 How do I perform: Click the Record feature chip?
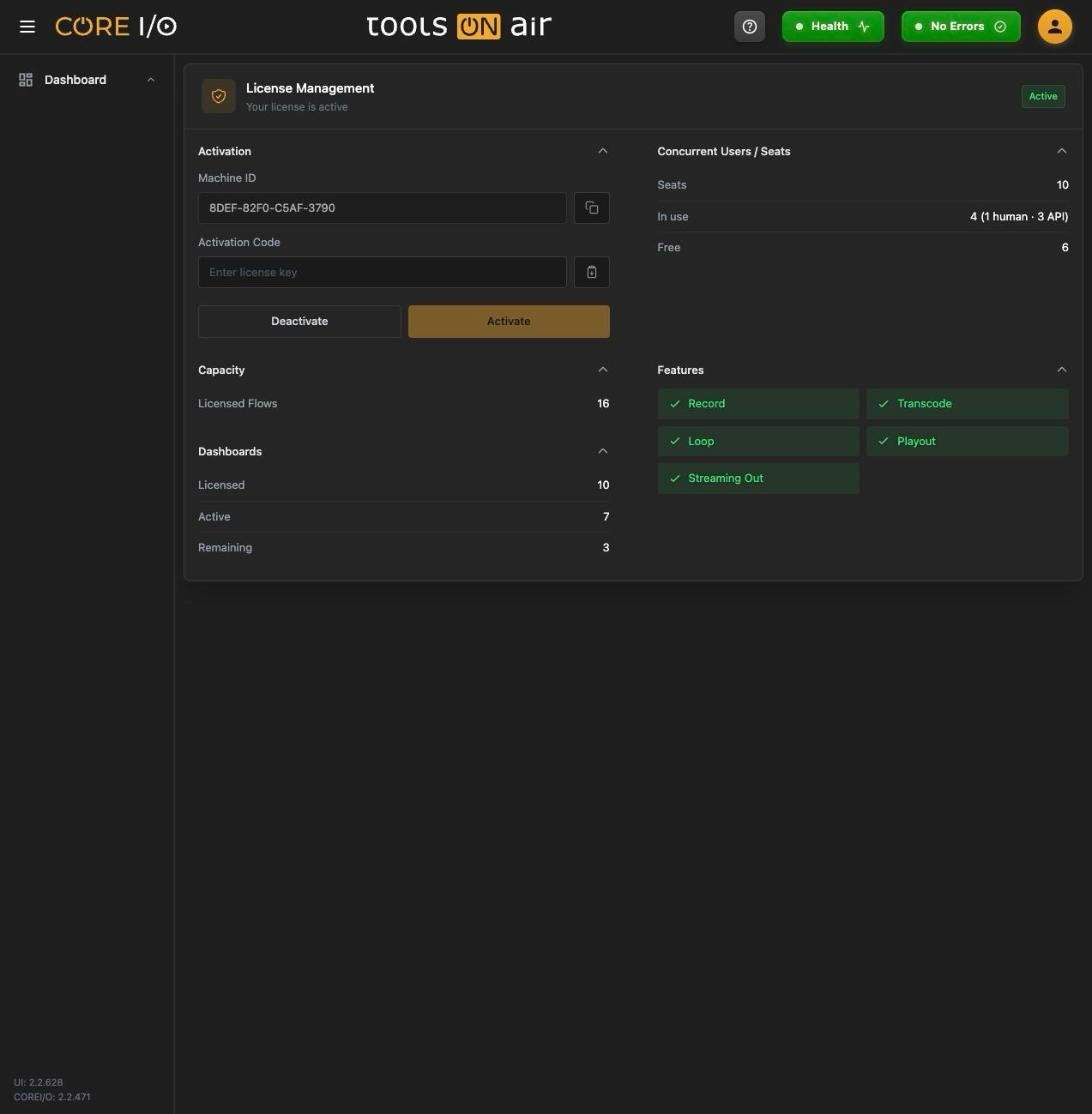[x=758, y=404]
